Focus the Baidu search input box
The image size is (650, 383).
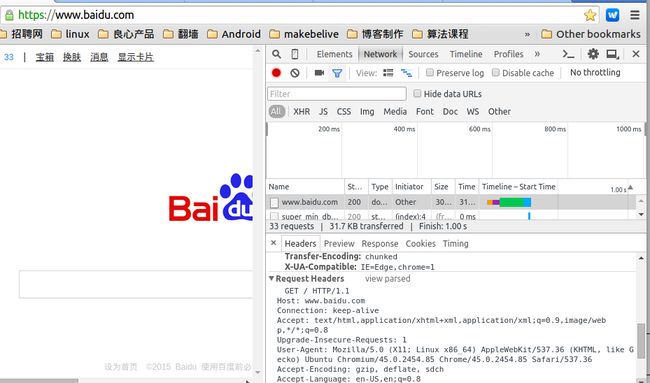(x=136, y=284)
